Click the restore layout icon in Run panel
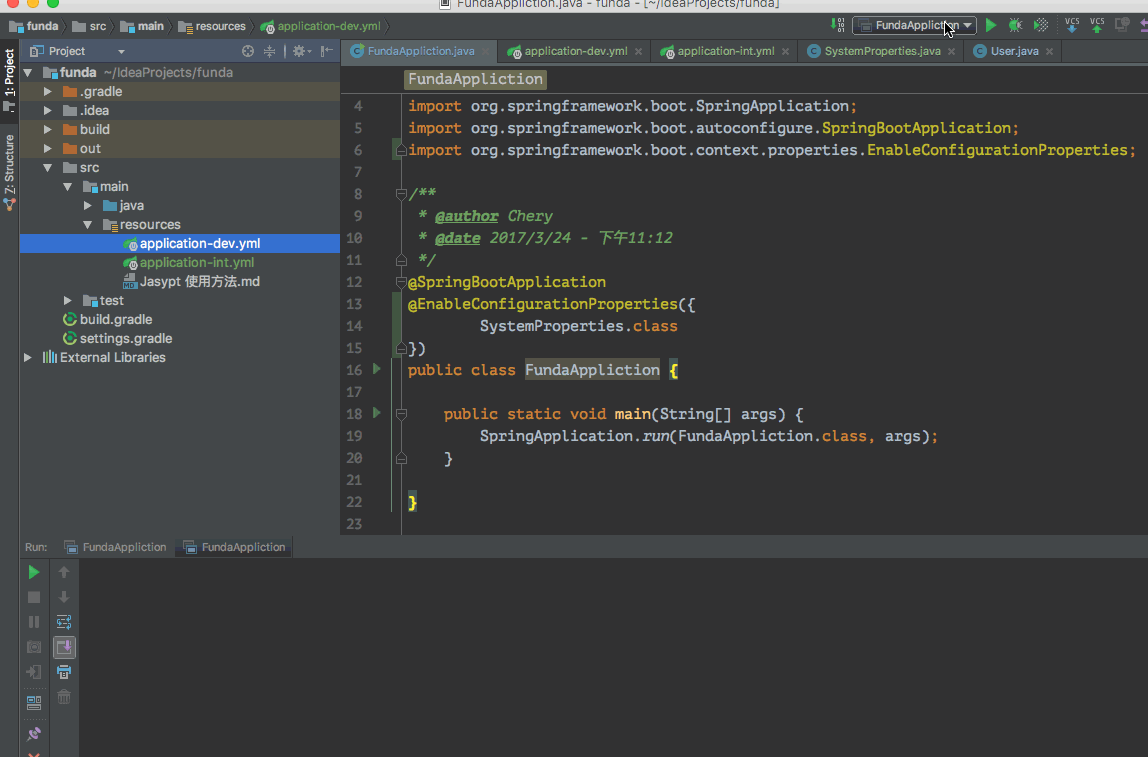 pyautogui.click(x=34, y=703)
